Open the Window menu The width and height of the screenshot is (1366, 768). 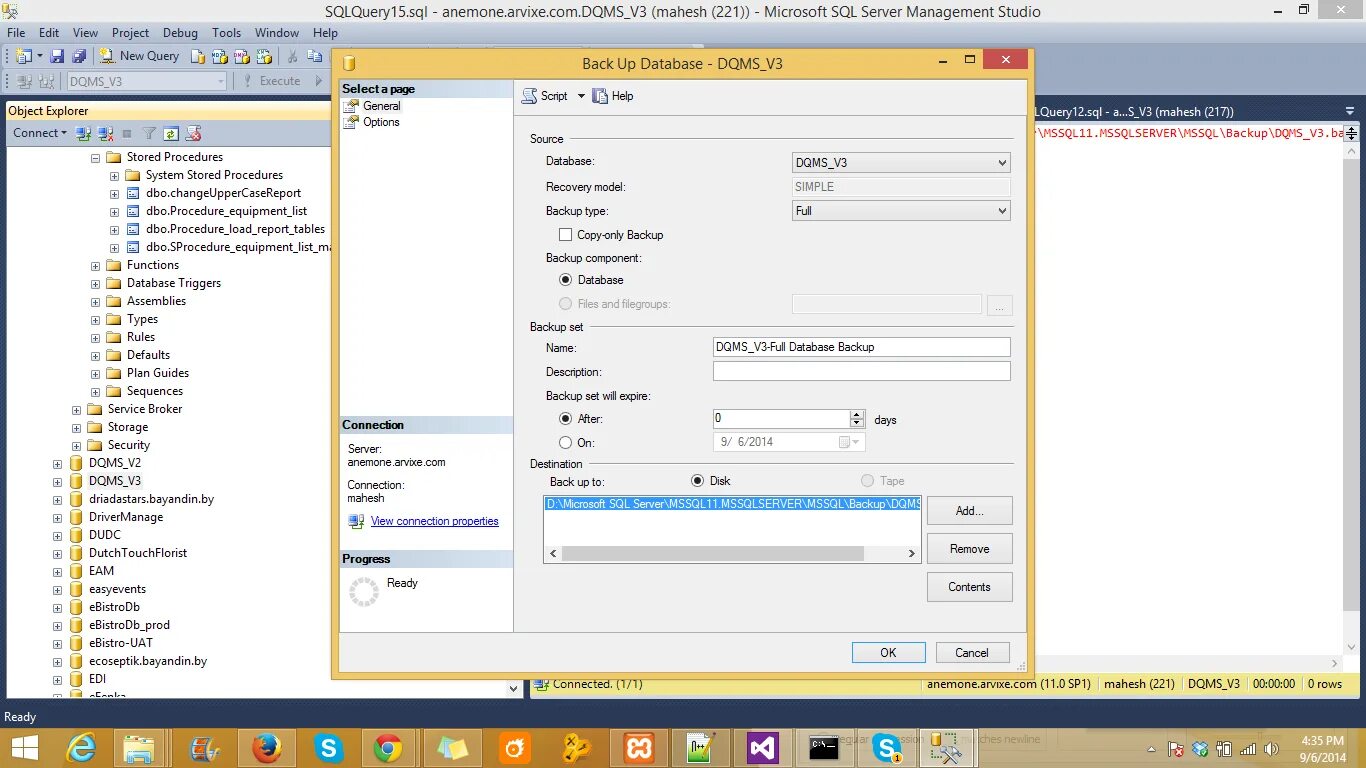coord(277,33)
